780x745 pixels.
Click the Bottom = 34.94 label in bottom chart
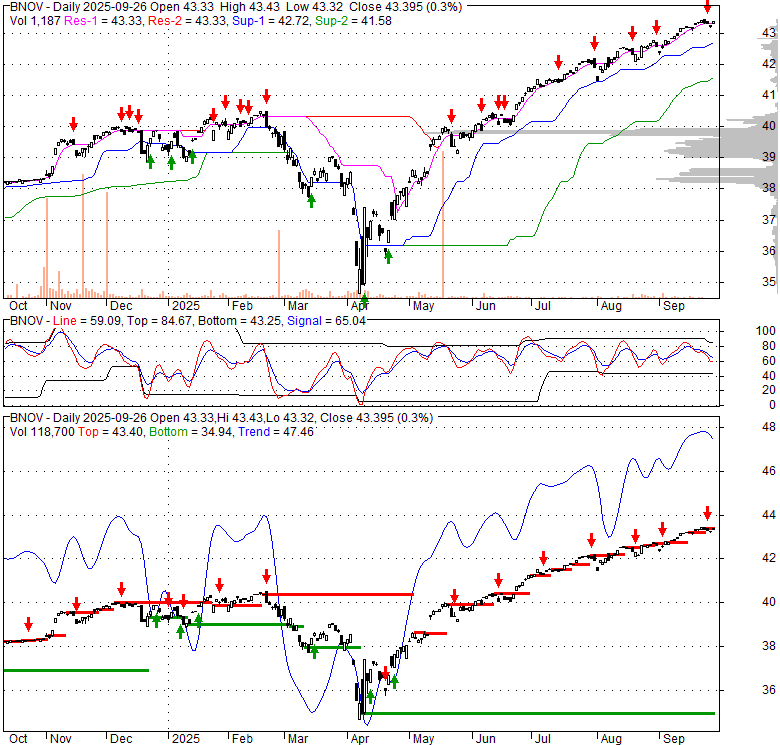191,432
